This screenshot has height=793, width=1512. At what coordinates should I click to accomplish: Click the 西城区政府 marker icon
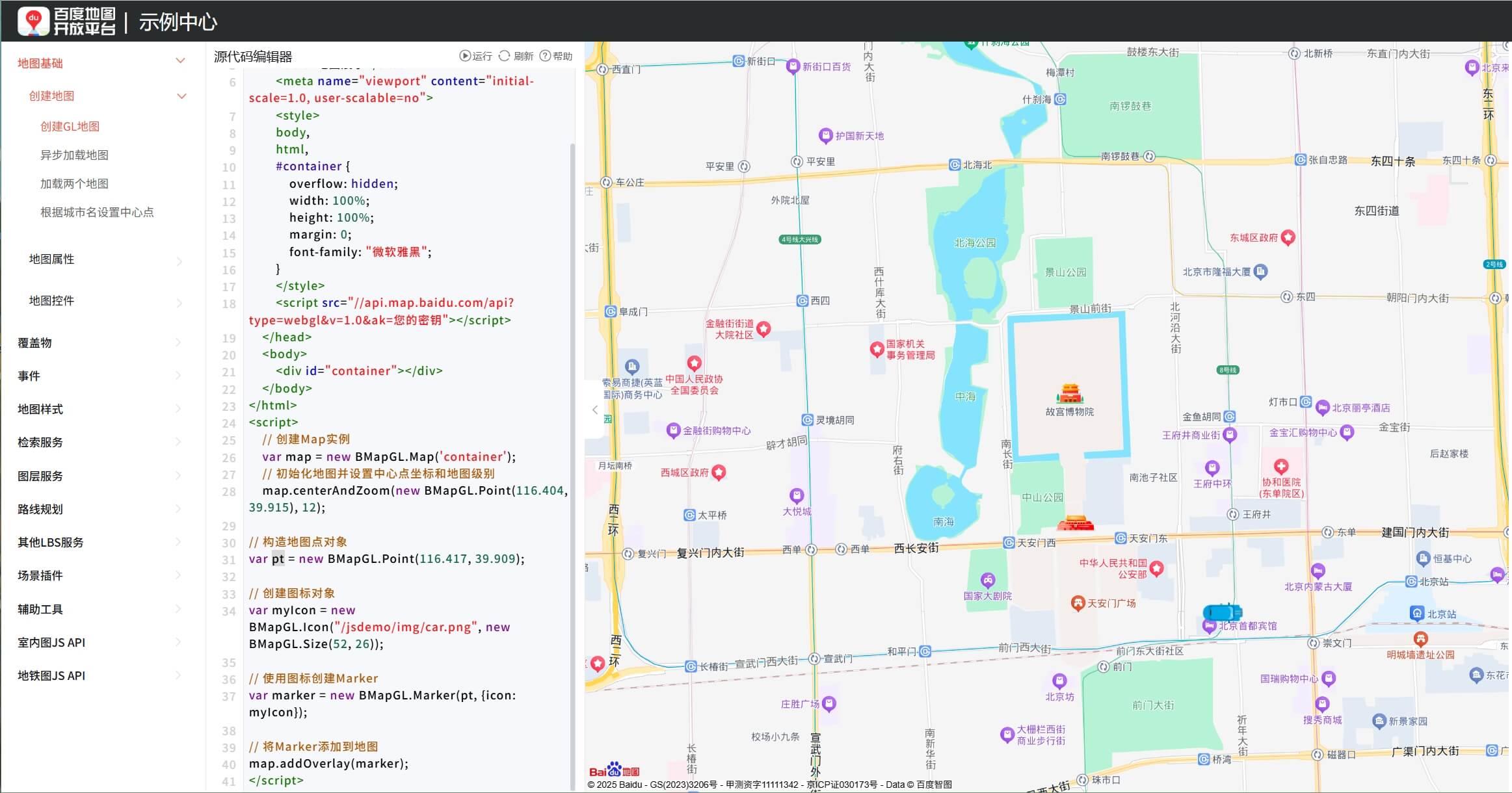click(719, 473)
